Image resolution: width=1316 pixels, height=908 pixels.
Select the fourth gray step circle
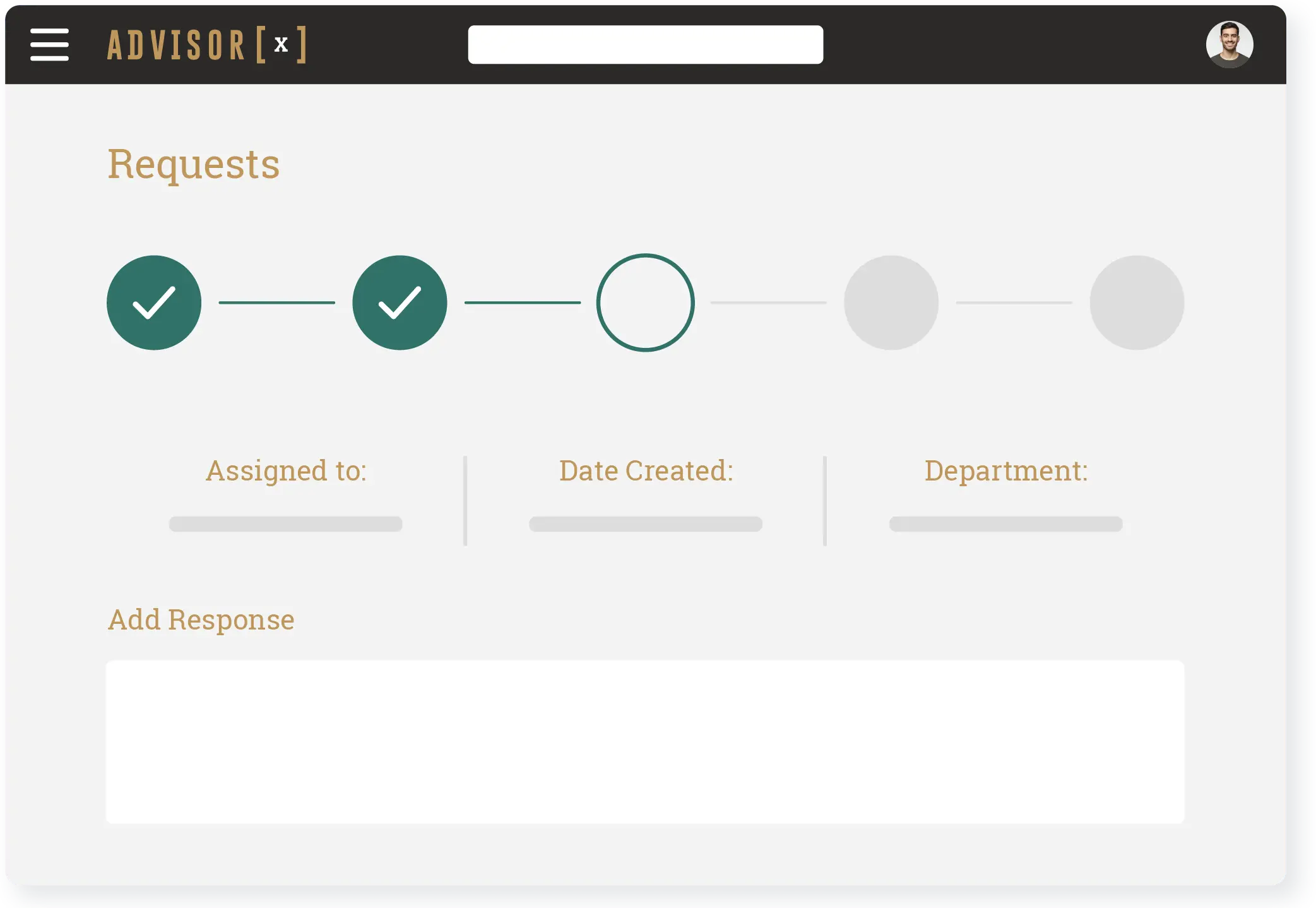point(891,302)
